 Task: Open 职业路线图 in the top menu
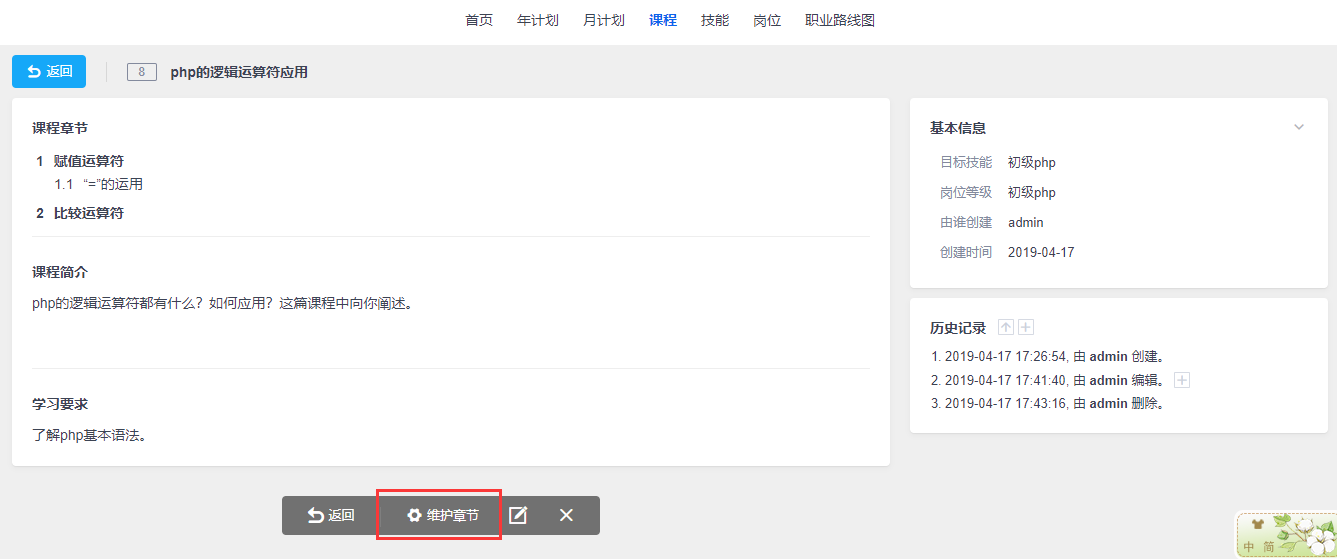[840, 20]
